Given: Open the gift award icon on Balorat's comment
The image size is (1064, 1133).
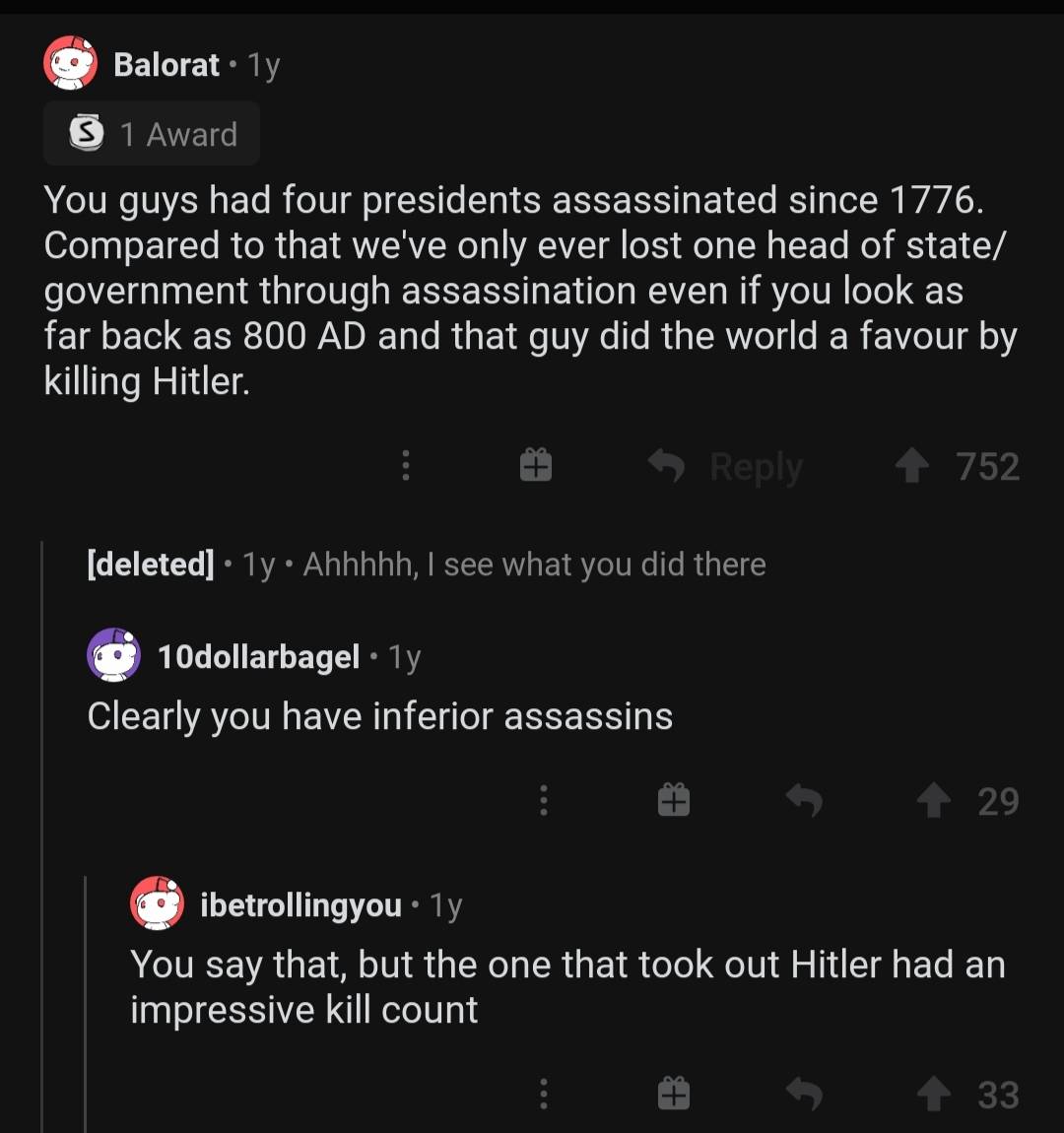Looking at the screenshot, I should [x=535, y=465].
